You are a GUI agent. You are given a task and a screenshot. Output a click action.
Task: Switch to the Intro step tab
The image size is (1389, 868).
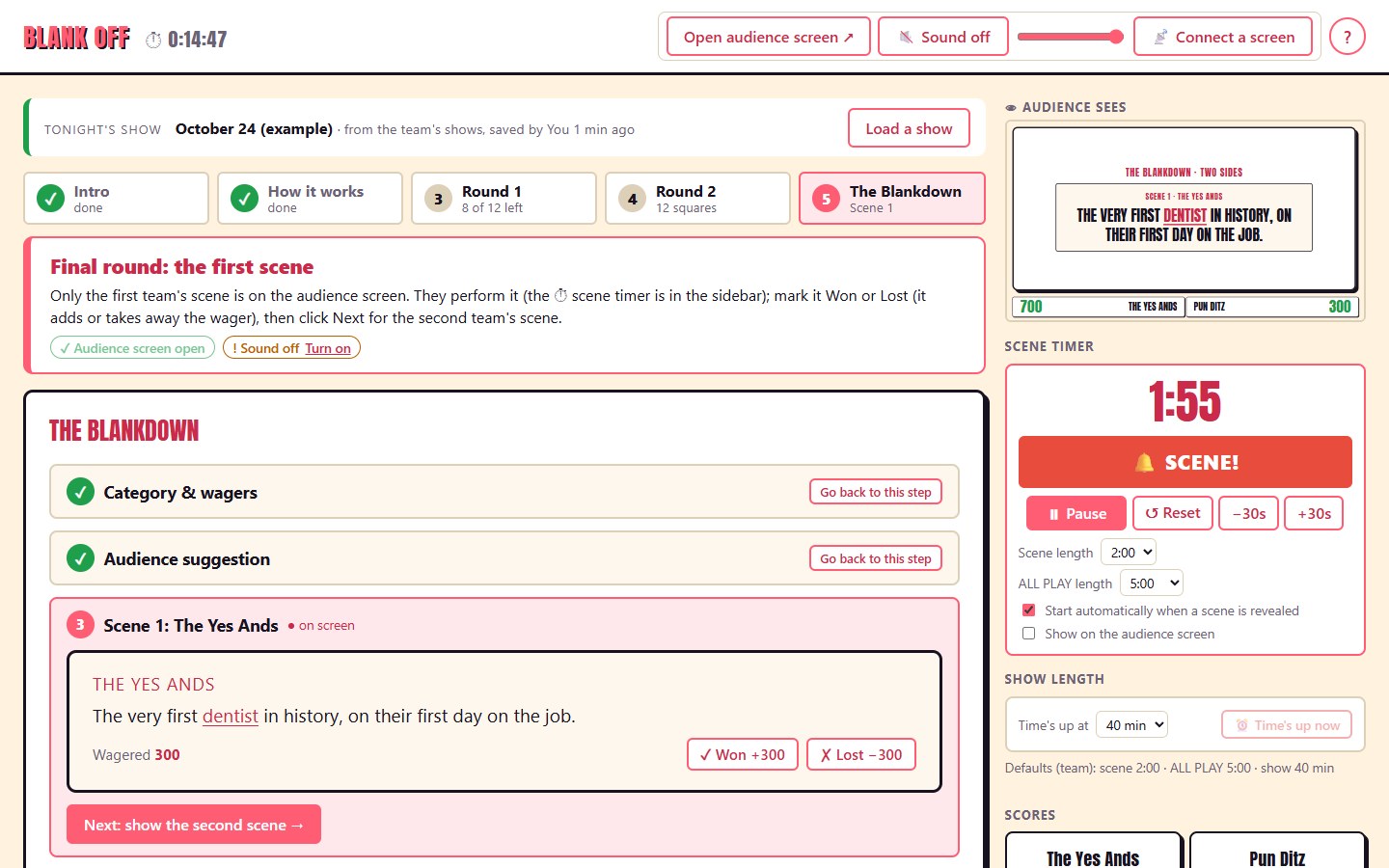point(116,199)
